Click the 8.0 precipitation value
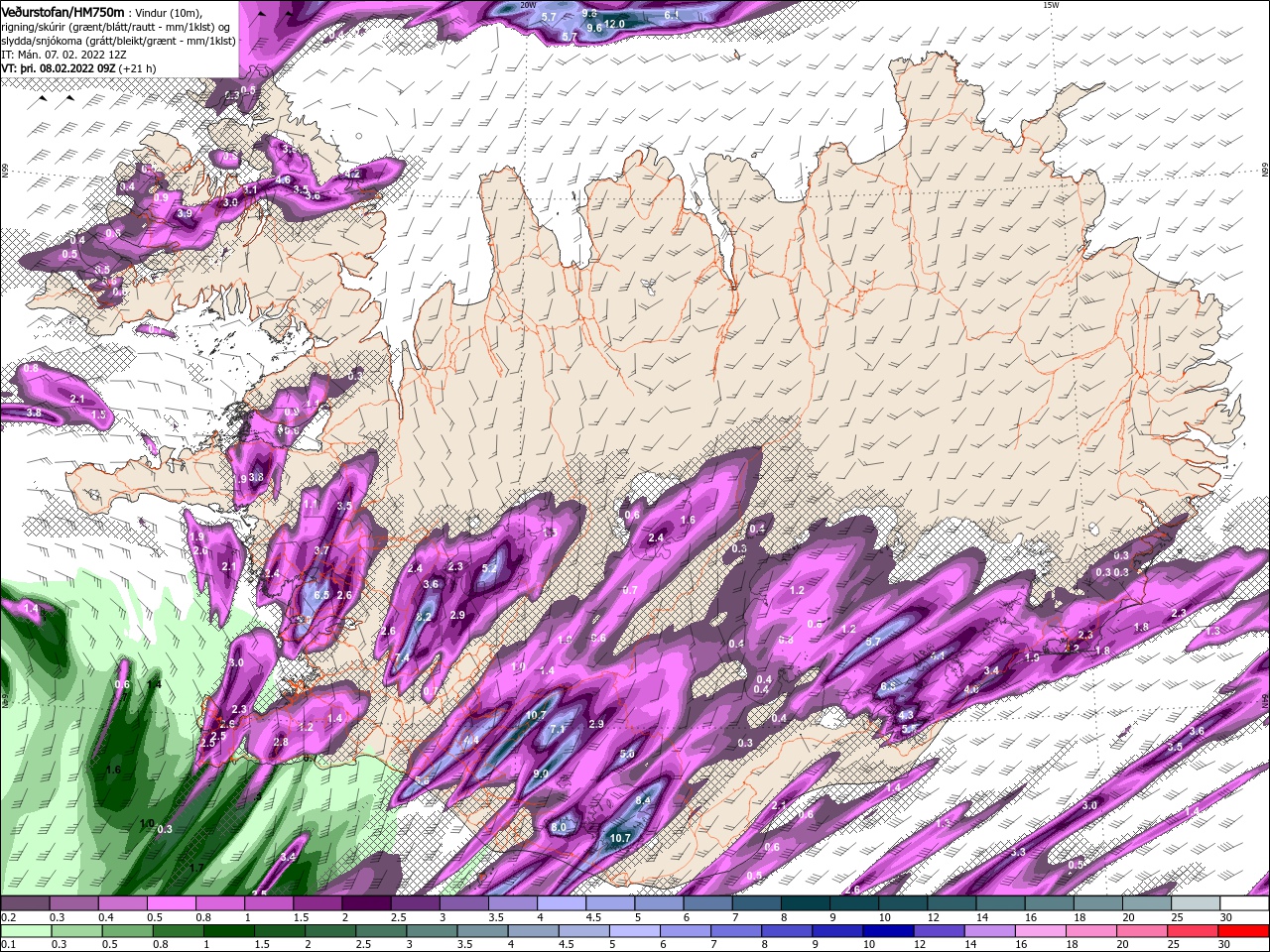 coord(559,827)
